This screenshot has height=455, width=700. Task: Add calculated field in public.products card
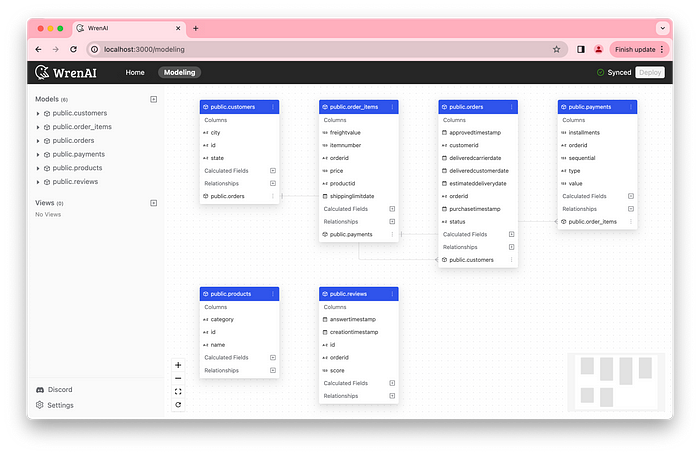click(x=273, y=358)
